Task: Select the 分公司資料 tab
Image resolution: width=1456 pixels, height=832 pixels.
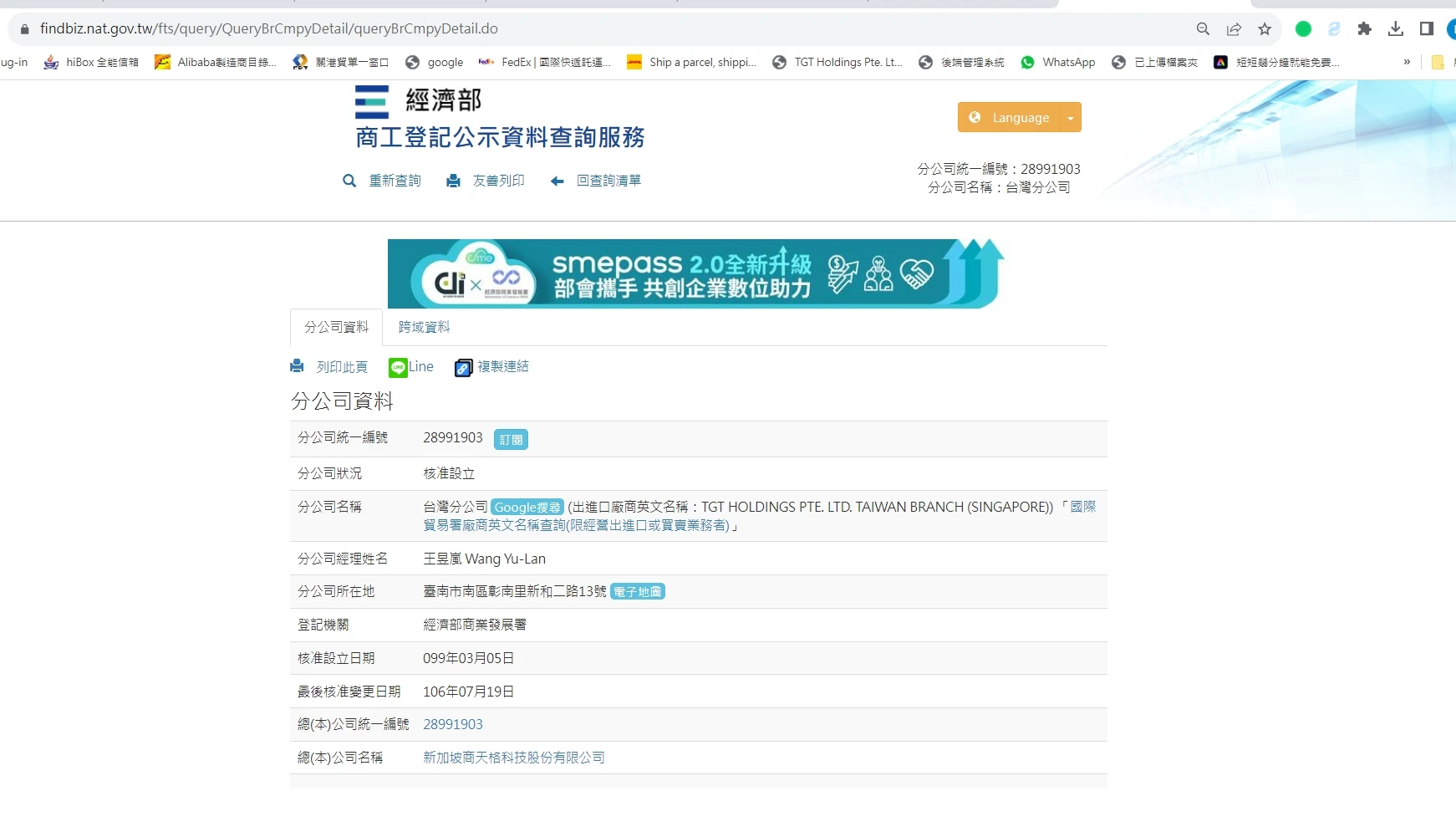Action: pyautogui.click(x=336, y=327)
